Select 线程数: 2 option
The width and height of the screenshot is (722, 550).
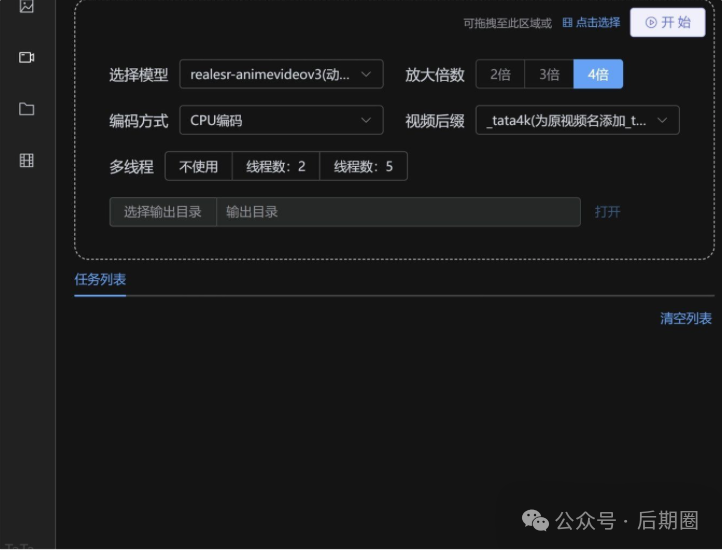click(276, 166)
